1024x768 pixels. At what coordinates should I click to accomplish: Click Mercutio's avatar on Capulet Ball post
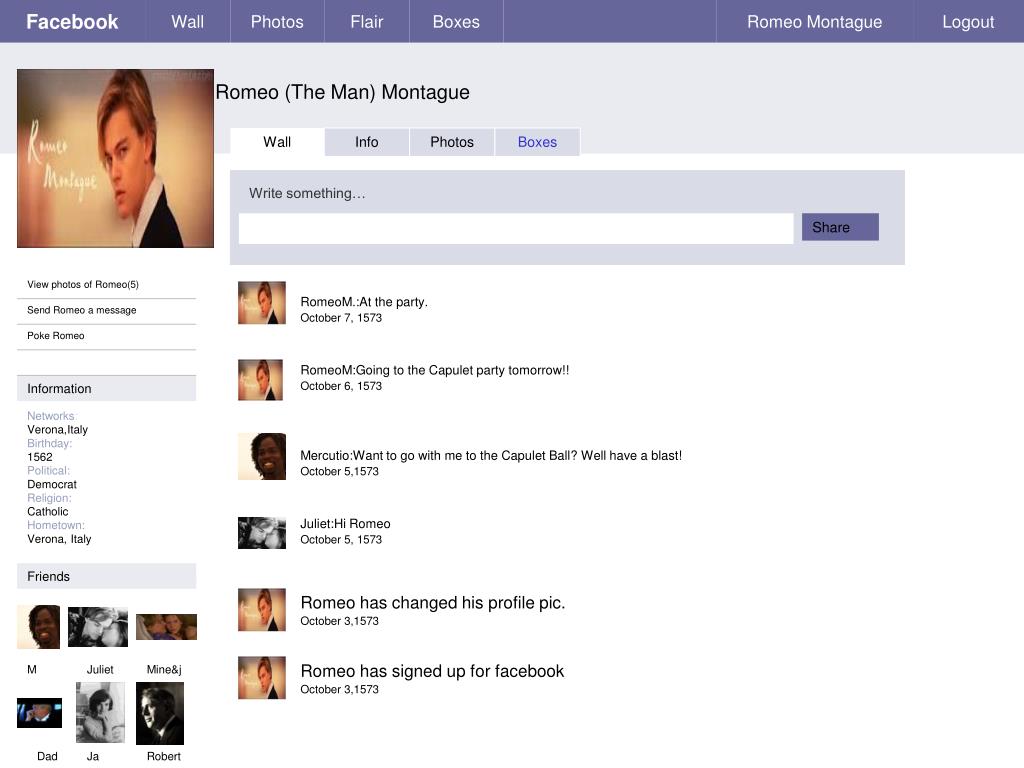[262, 456]
